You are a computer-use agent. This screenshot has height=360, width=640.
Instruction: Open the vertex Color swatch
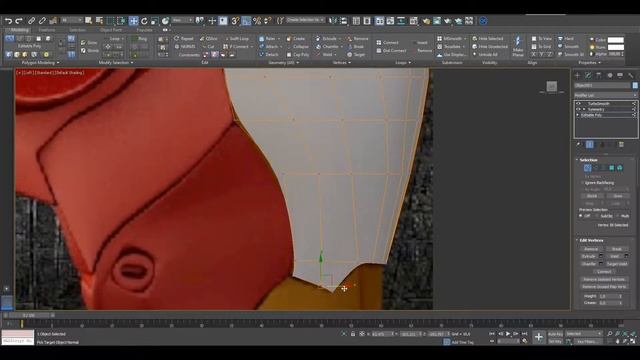click(616, 40)
